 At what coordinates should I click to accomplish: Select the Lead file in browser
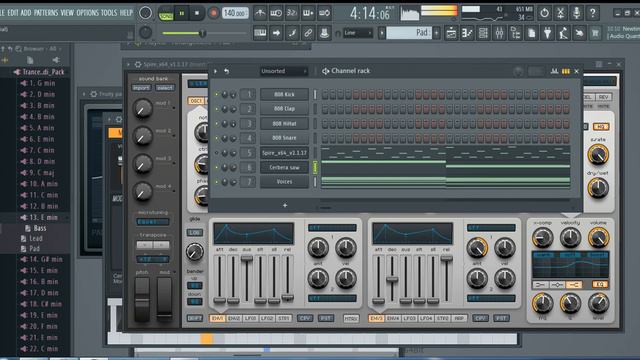tap(31, 238)
